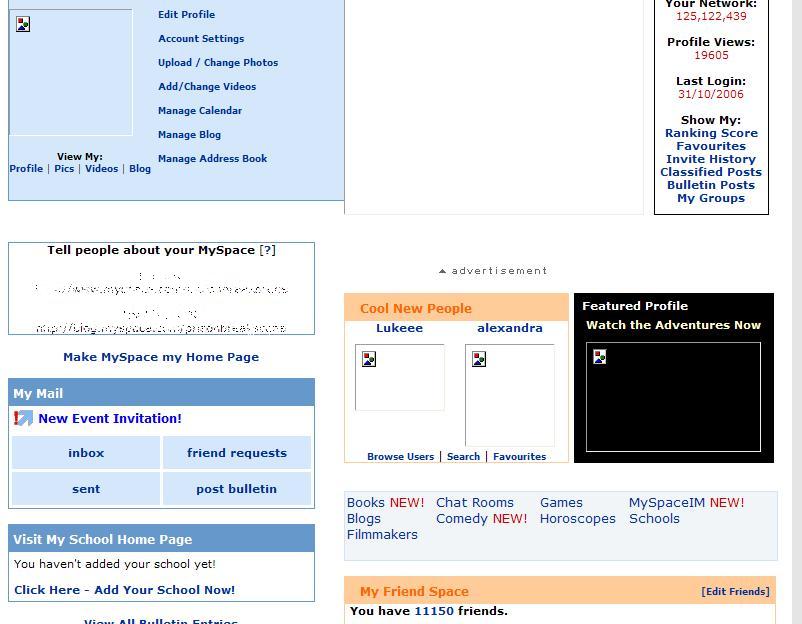The height and width of the screenshot is (624, 802).
Task: Click Your Network count 125,122,439
Action: [x=711, y=16]
